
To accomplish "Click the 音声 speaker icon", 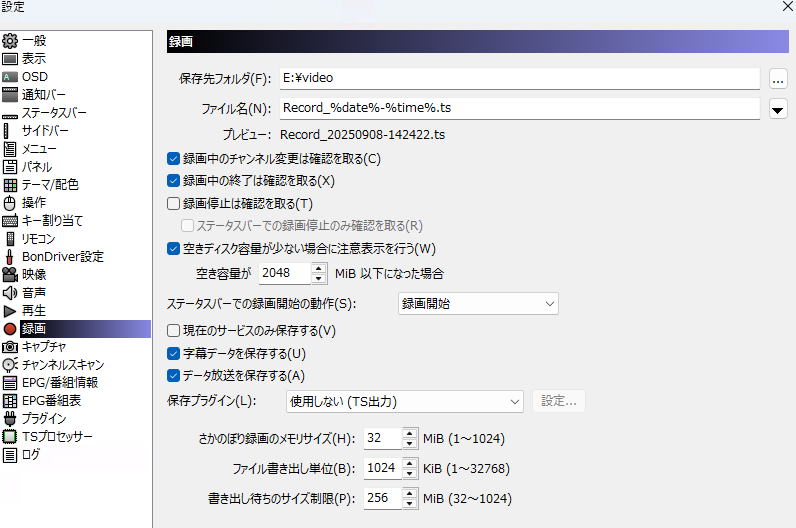I will click(x=10, y=293).
